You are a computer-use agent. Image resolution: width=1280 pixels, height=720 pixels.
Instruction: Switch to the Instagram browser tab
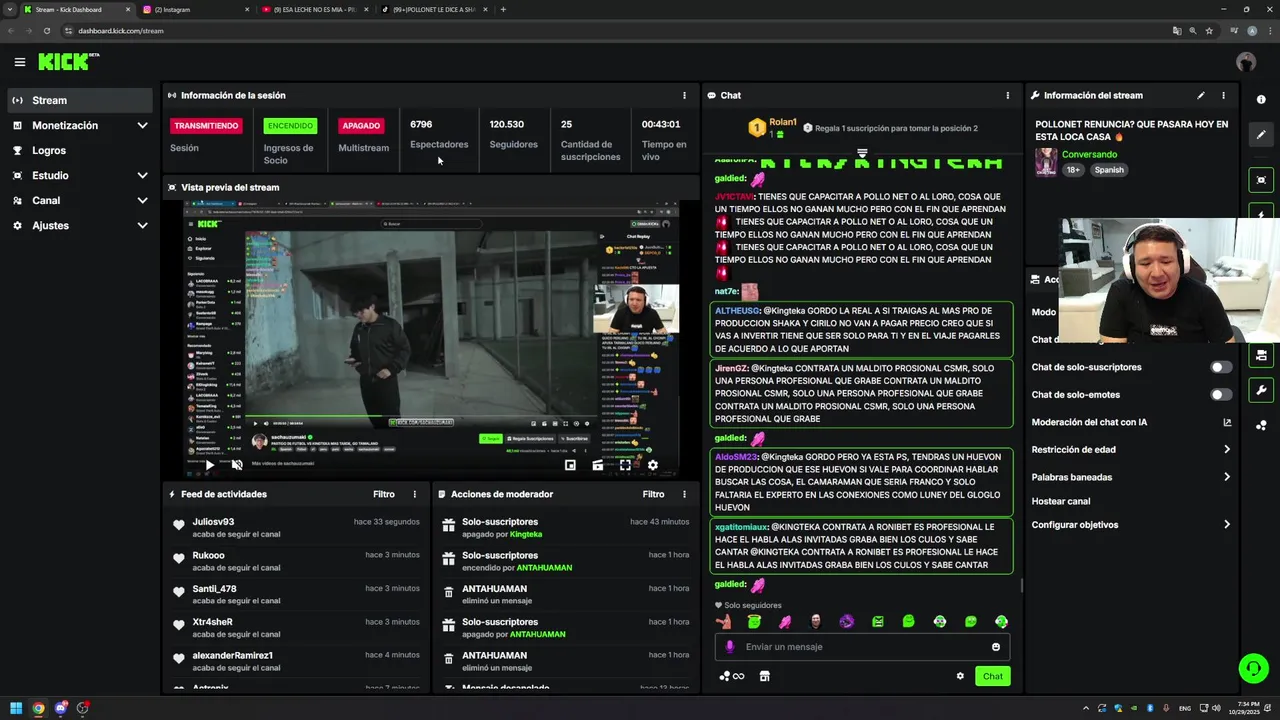pyautogui.click(x=196, y=9)
